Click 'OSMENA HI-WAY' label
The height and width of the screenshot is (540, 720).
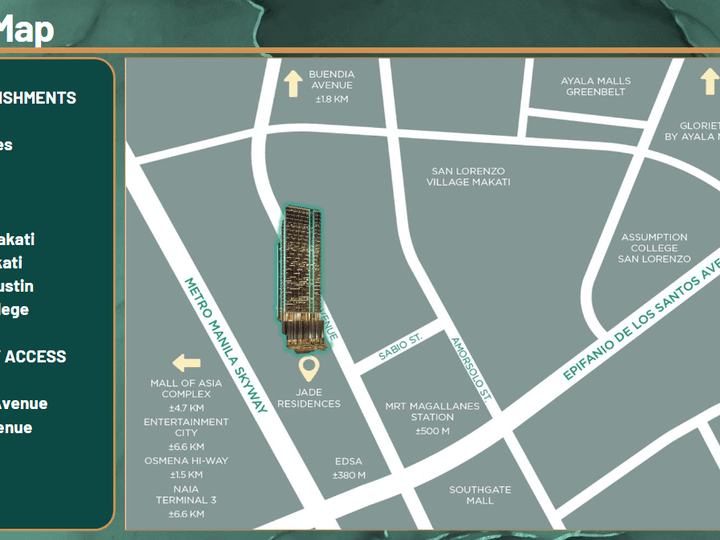(186, 461)
